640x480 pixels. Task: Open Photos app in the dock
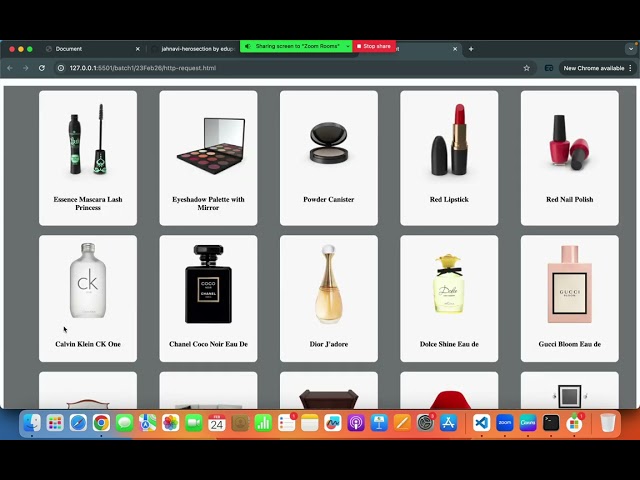point(171,423)
